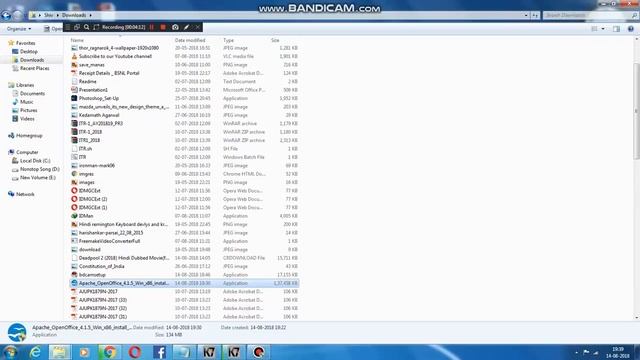640x360 pixels.
Task: Open the Windows Start menu
Action: point(10,352)
